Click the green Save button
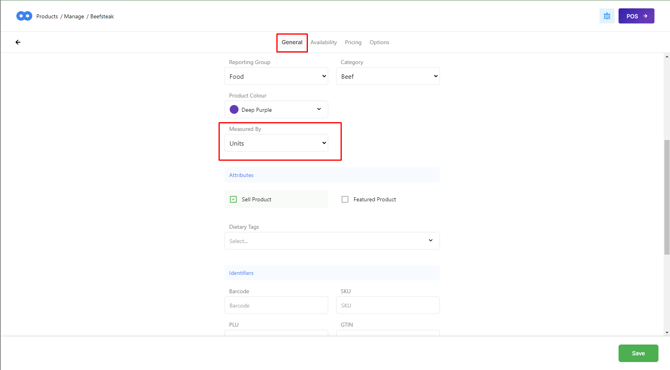 tap(638, 353)
